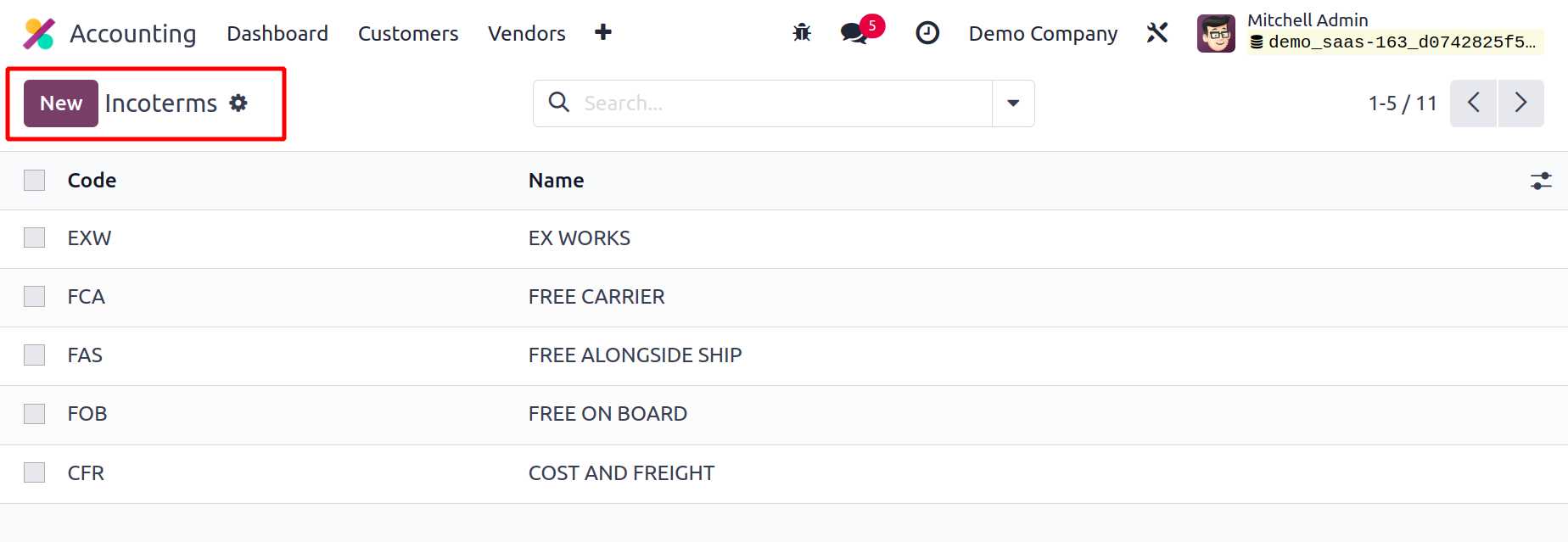The height and width of the screenshot is (542, 1568).
Task: Open the Vendors menu
Action: pyautogui.click(x=526, y=34)
